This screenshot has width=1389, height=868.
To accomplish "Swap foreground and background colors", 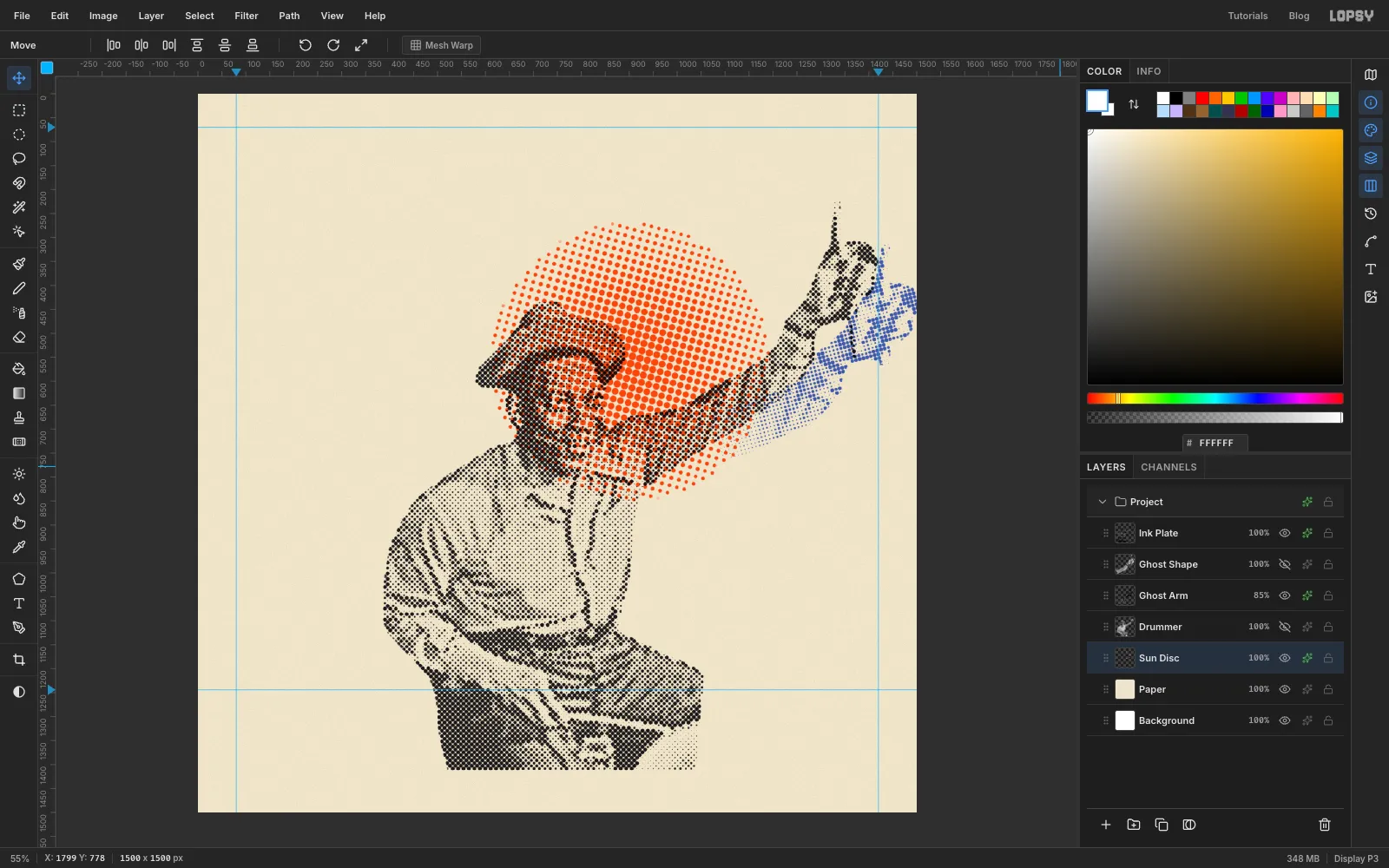I will click(1134, 104).
